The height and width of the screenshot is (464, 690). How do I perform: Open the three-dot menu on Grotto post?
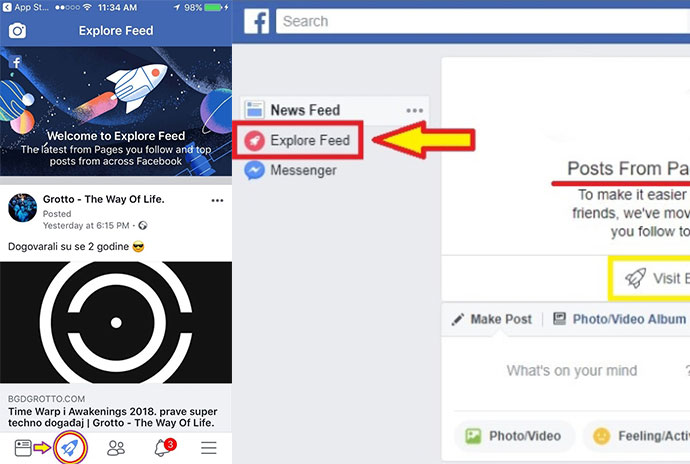click(217, 200)
